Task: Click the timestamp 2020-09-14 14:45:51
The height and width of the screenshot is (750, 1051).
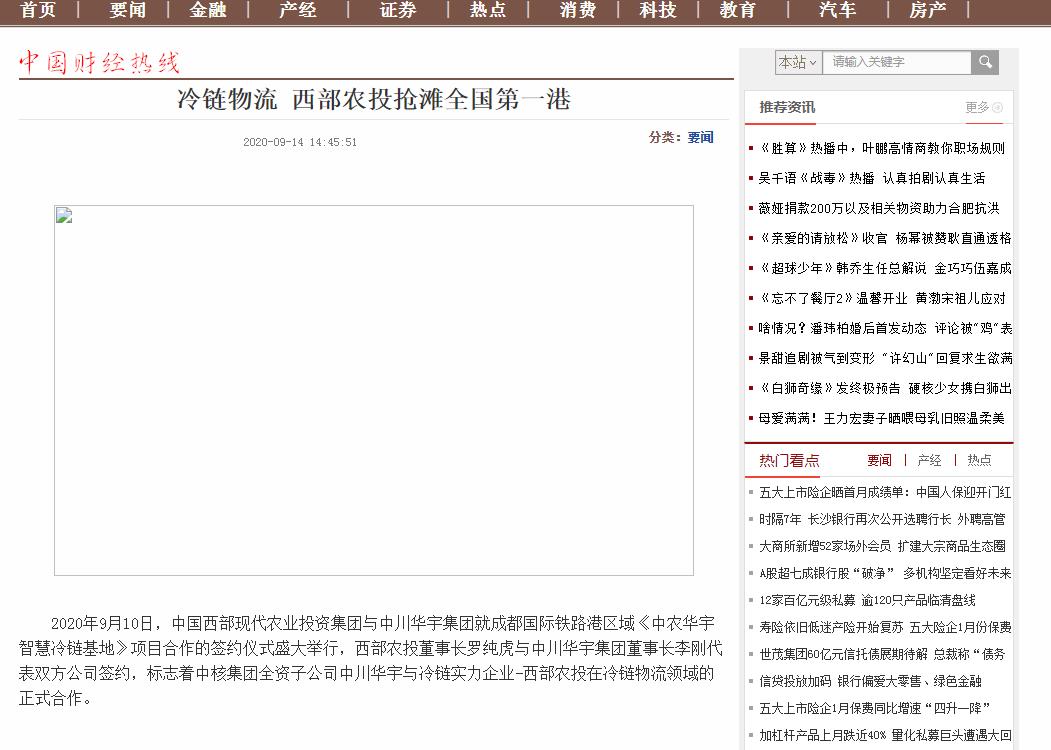Action: click(x=300, y=142)
